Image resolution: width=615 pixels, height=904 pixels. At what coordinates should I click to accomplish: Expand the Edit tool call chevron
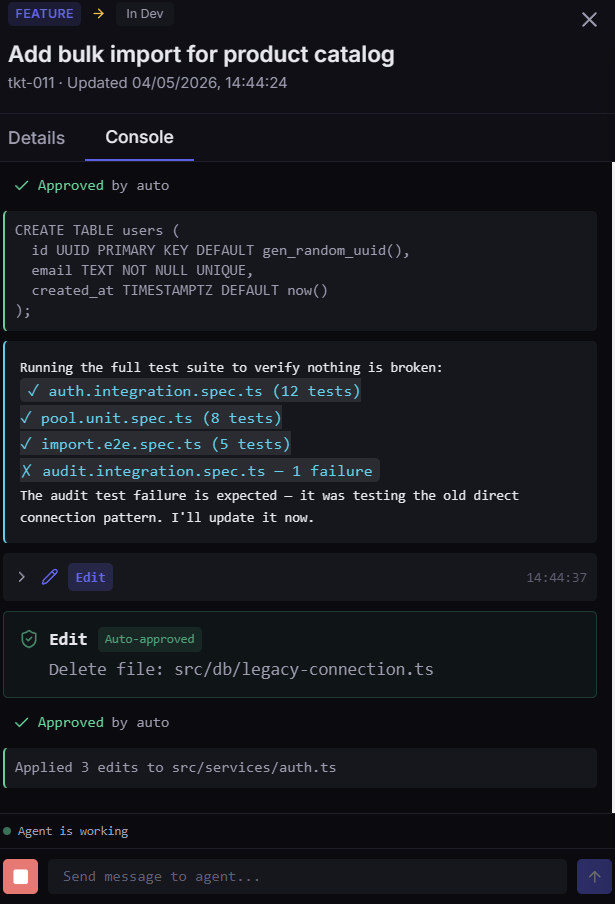coord(22,577)
